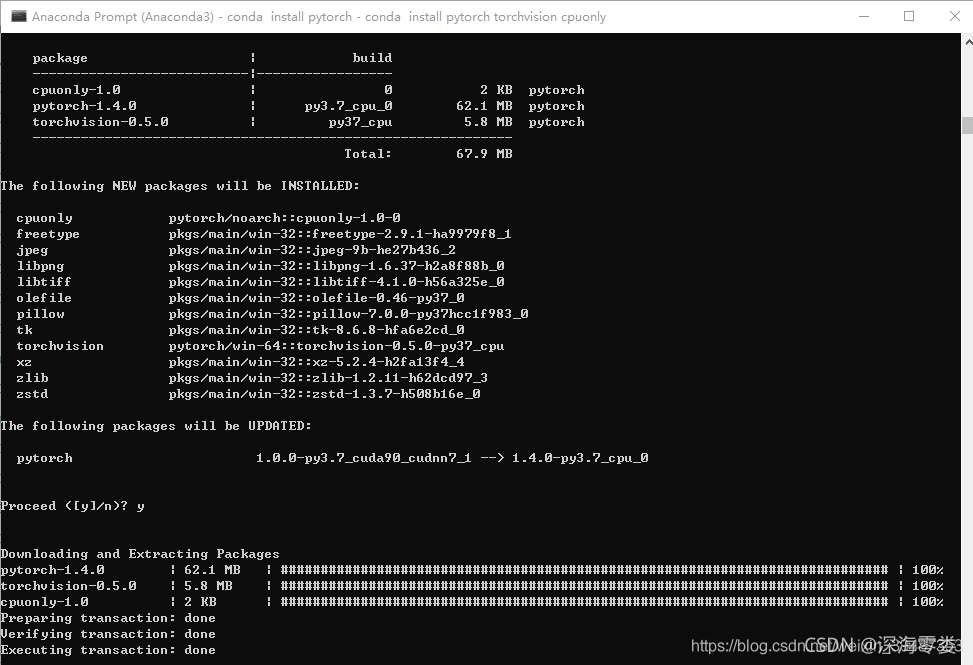This screenshot has height=665, width=973.
Task: Click 'pkgs/main/win-32::zlib-1.2.11-h62dcd97_3' text
Action: coord(328,378)
